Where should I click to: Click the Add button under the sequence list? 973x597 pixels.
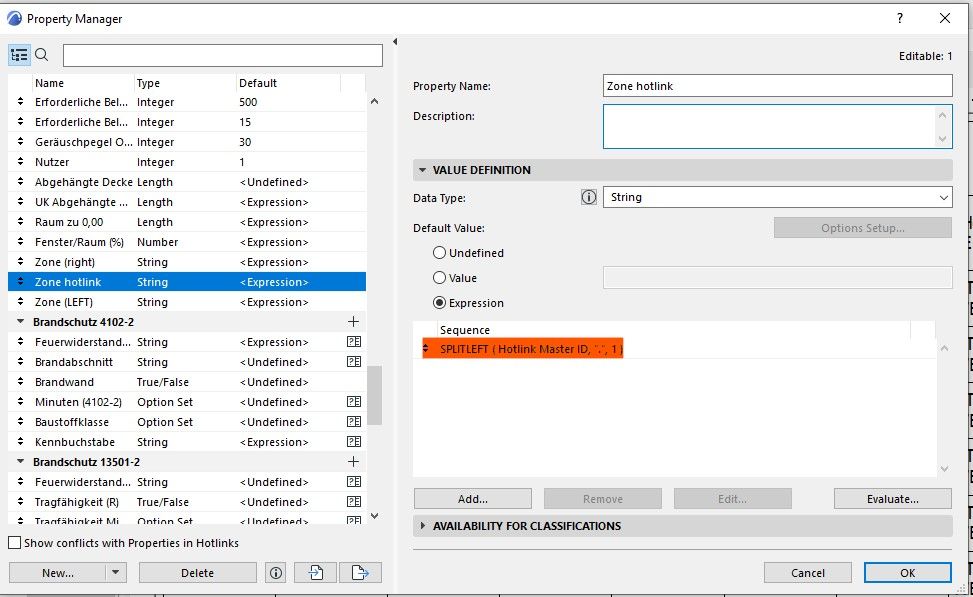pyautogui.click(x=471, y=498)
